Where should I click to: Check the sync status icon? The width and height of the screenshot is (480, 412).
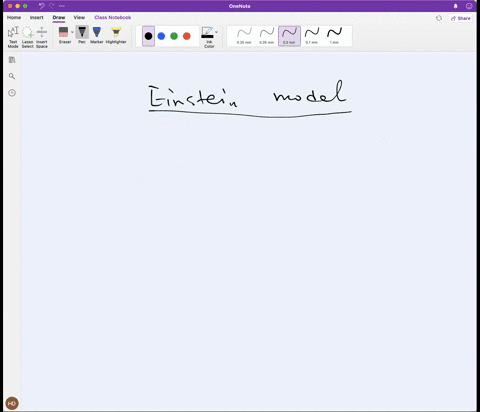pos(439,18)
